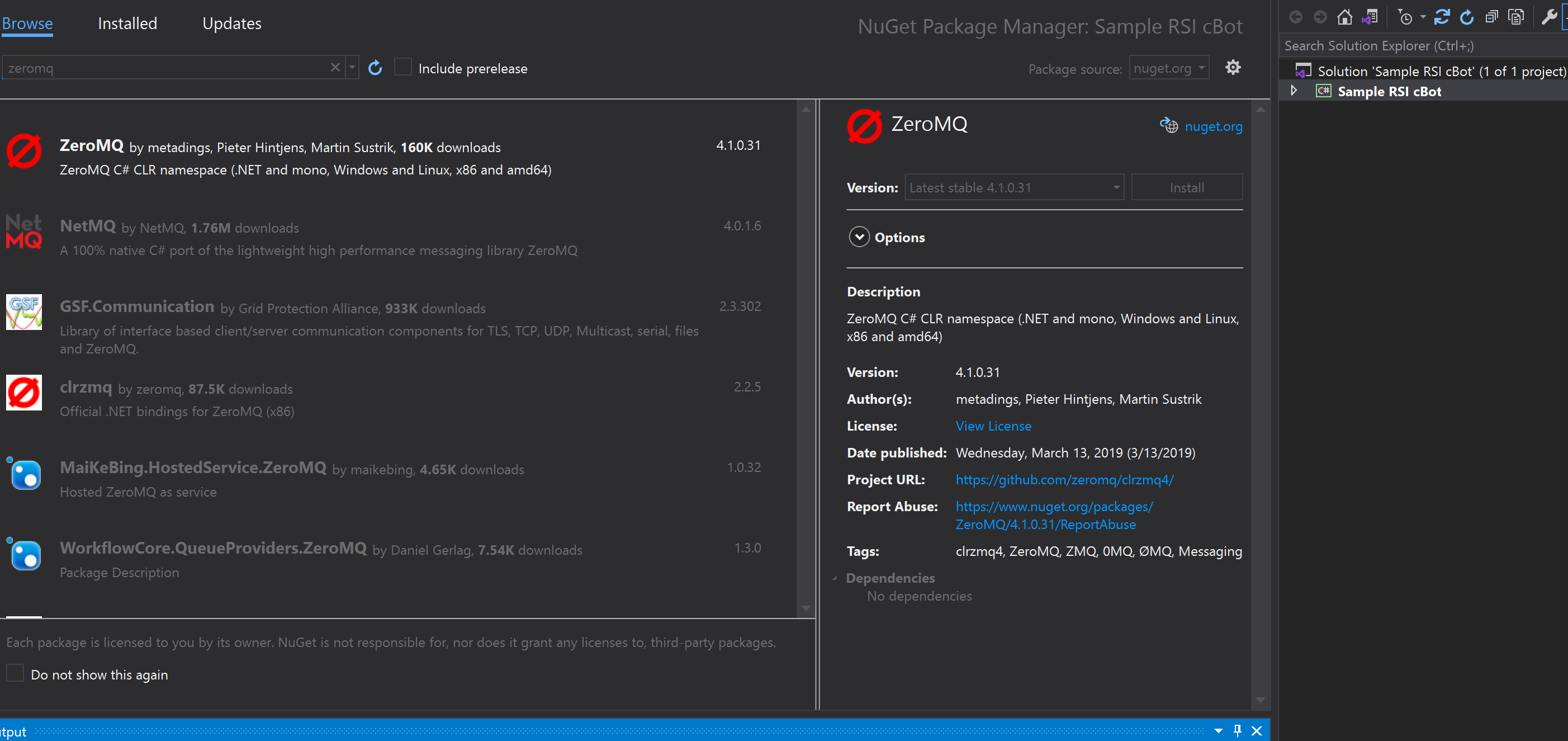Click the details pane scroll down arrow

click(x=1260, y=700)
